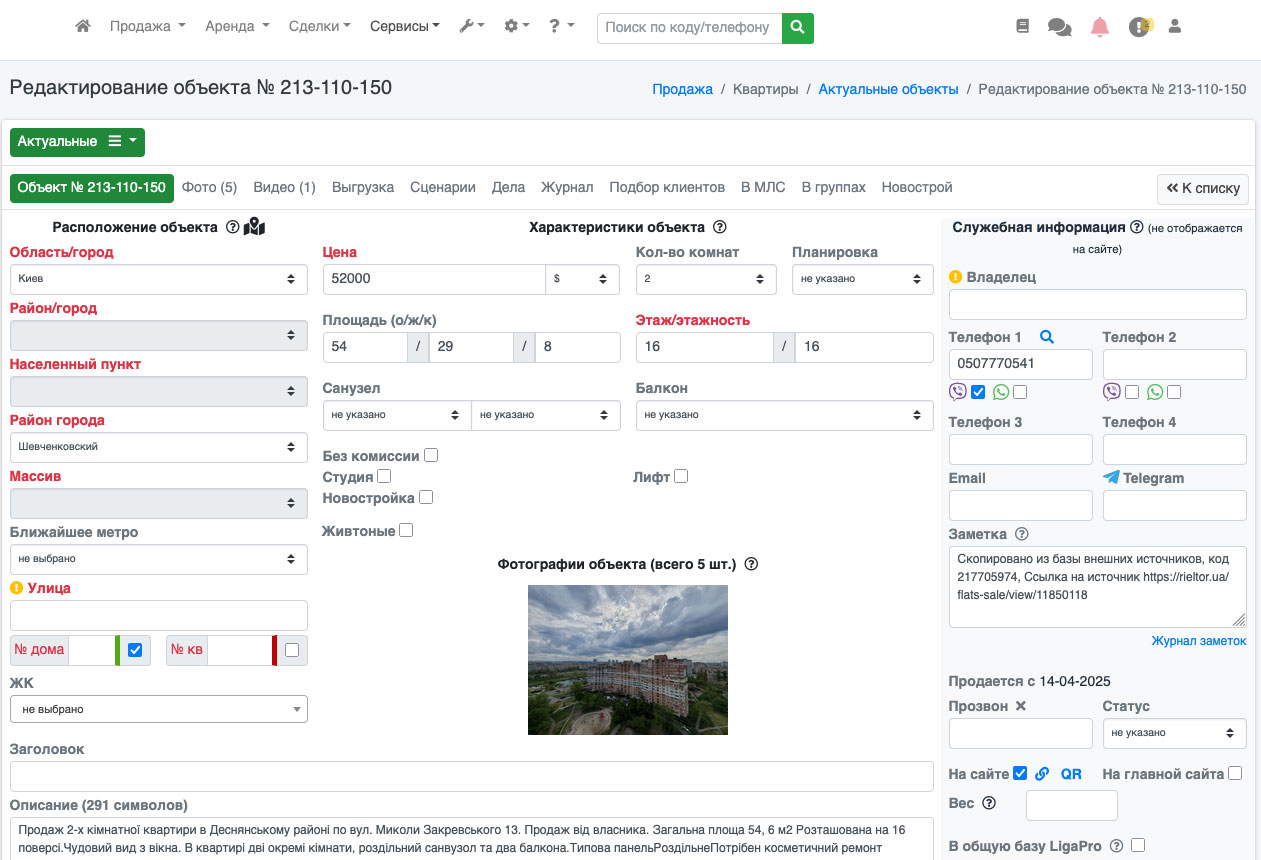
Task: Check the Новостройка checkbox
Action: [x=426, y=497]
